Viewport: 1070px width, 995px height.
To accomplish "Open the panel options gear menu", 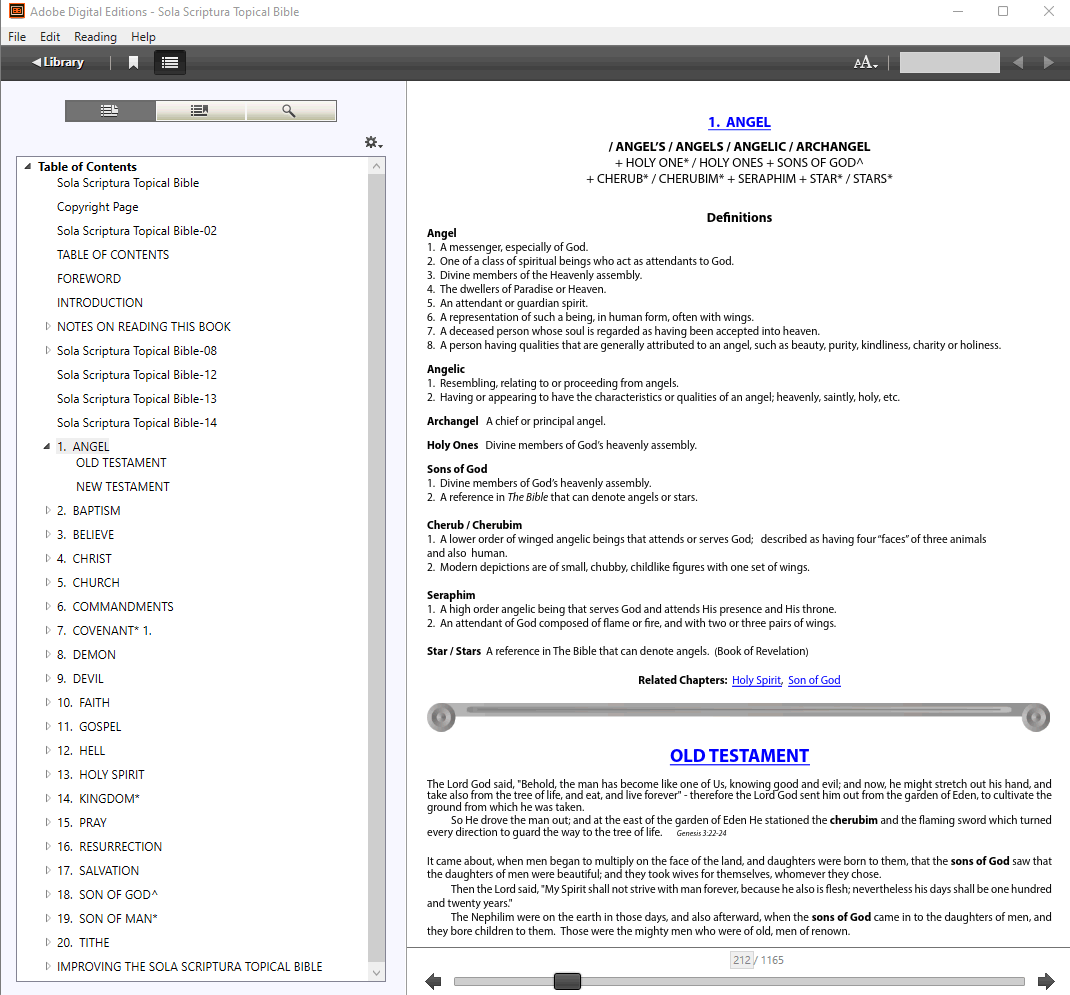I will pyautogui.click(x=373, y=143).
